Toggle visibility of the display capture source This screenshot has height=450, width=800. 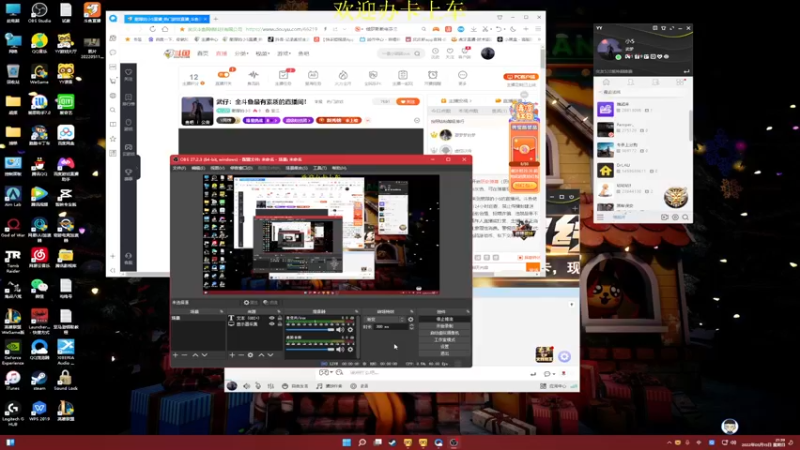click(x=272, y=324)
